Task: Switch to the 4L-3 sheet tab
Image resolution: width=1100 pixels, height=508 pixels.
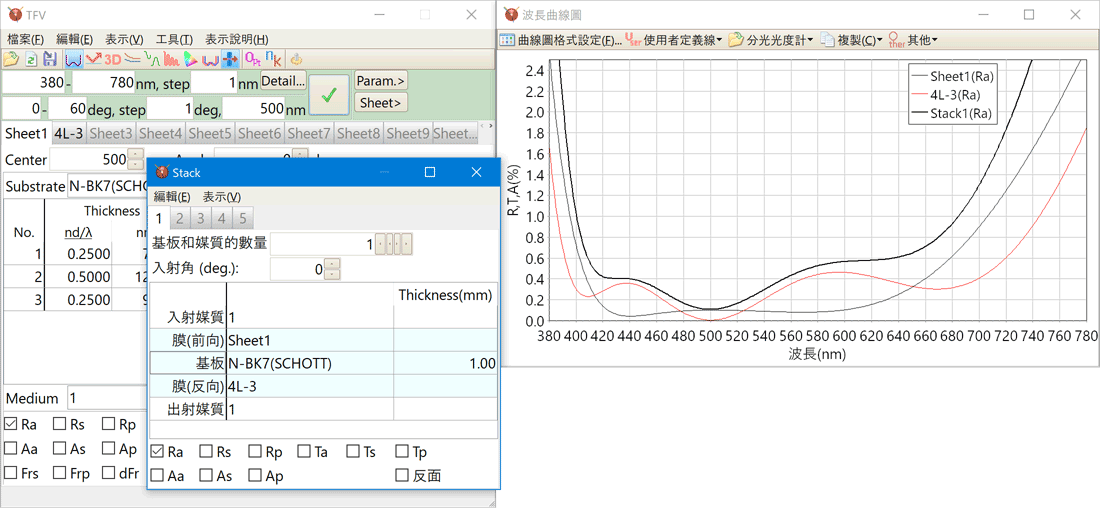Action: pos(68,133)
